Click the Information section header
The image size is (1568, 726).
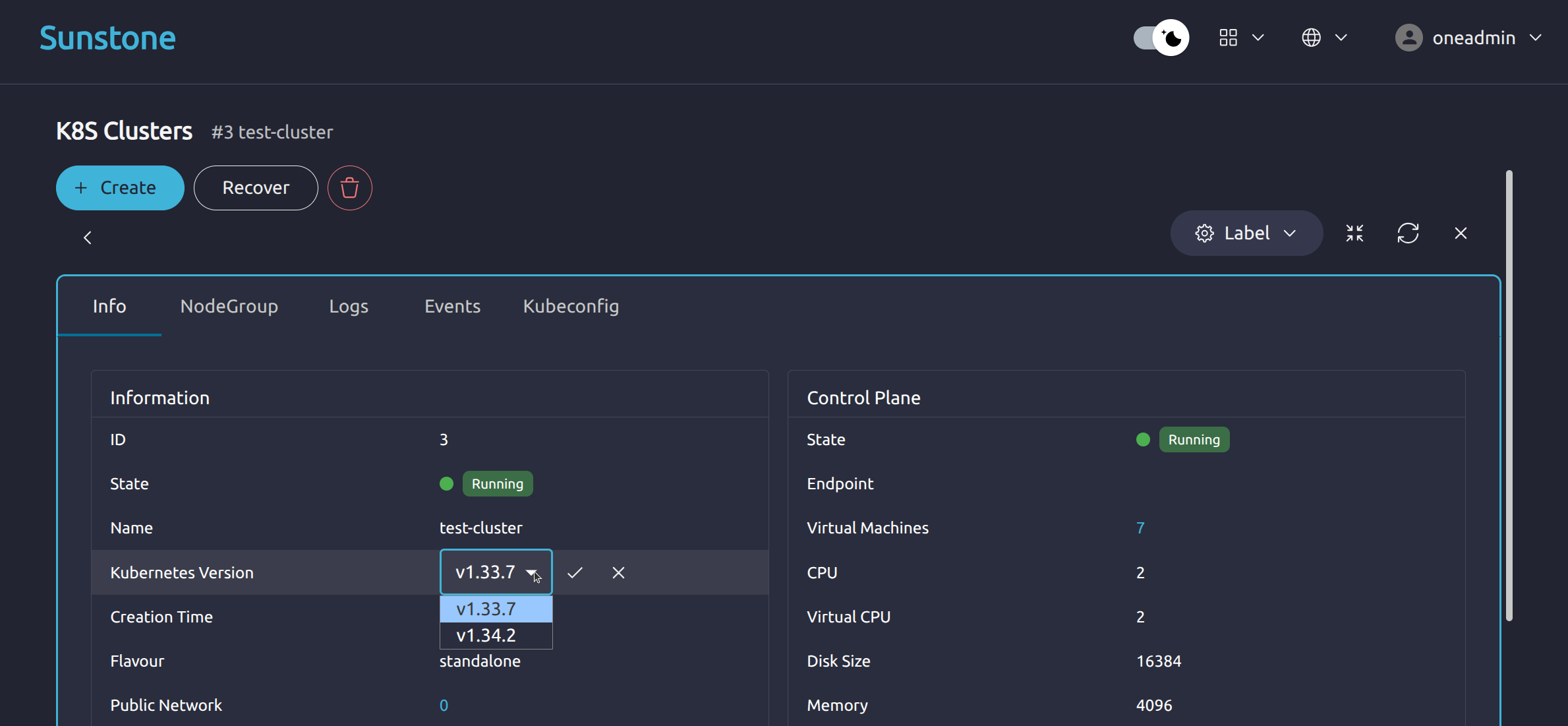pos(160,398)
